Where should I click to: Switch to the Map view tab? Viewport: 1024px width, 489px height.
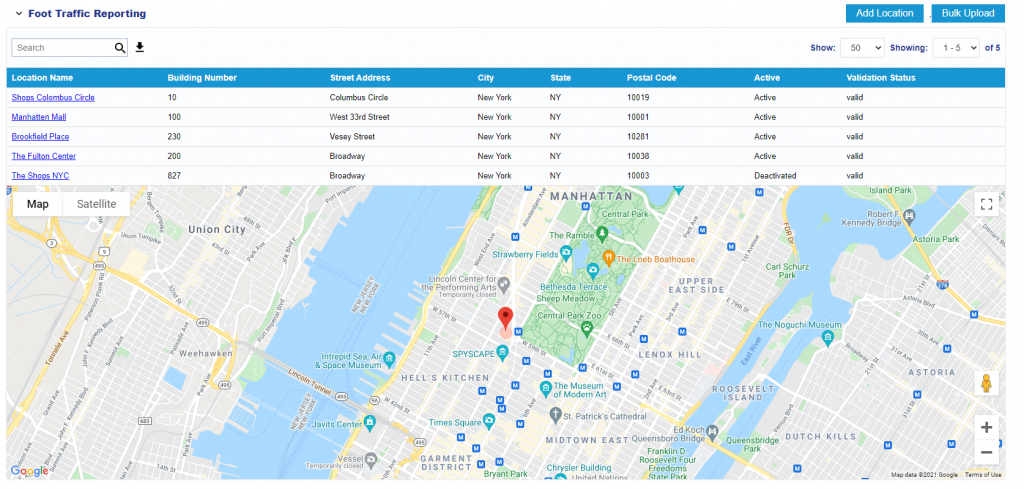(38, 204)
